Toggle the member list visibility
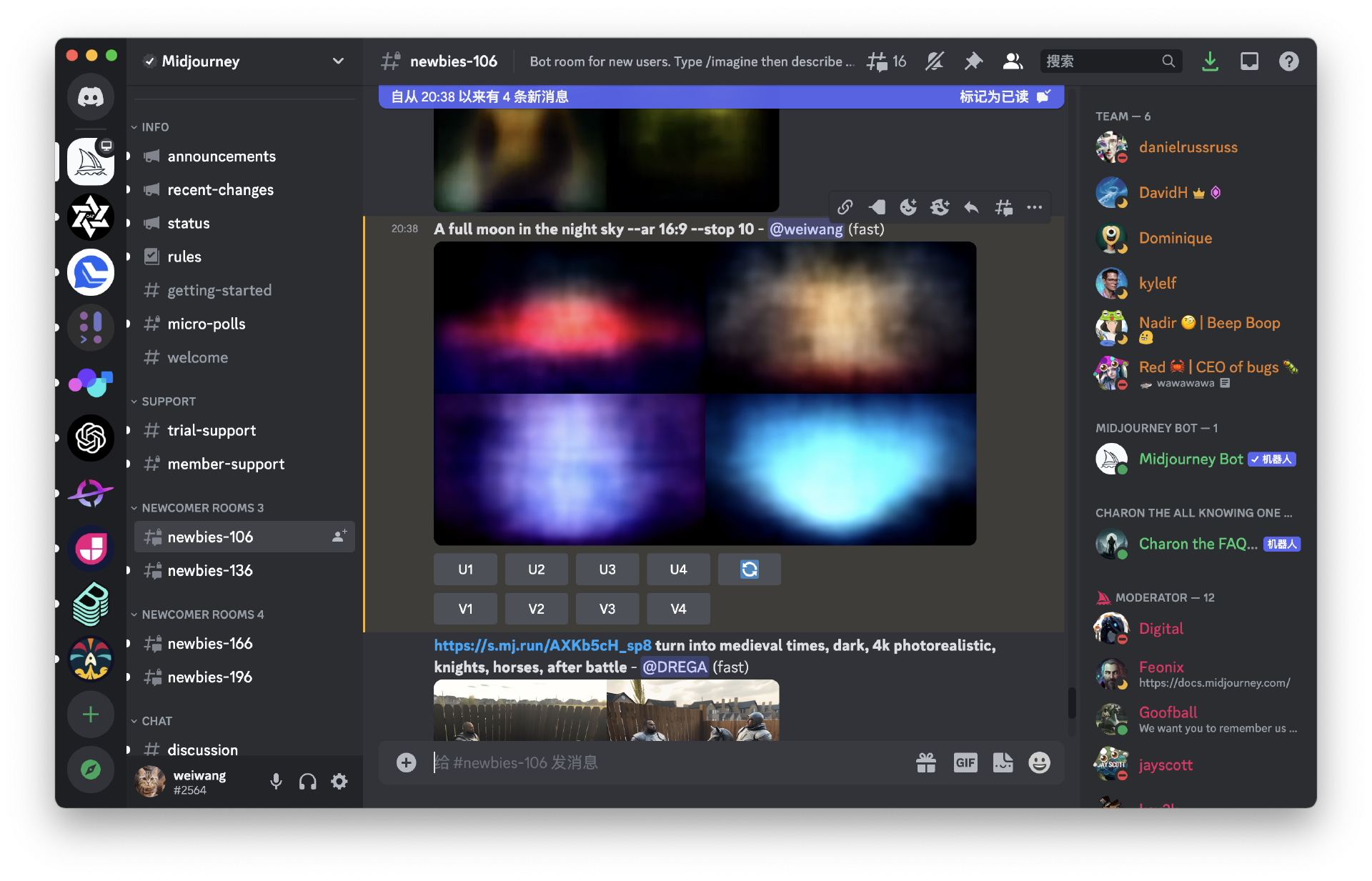1372x881 pixels. [x=1013, y=61]
